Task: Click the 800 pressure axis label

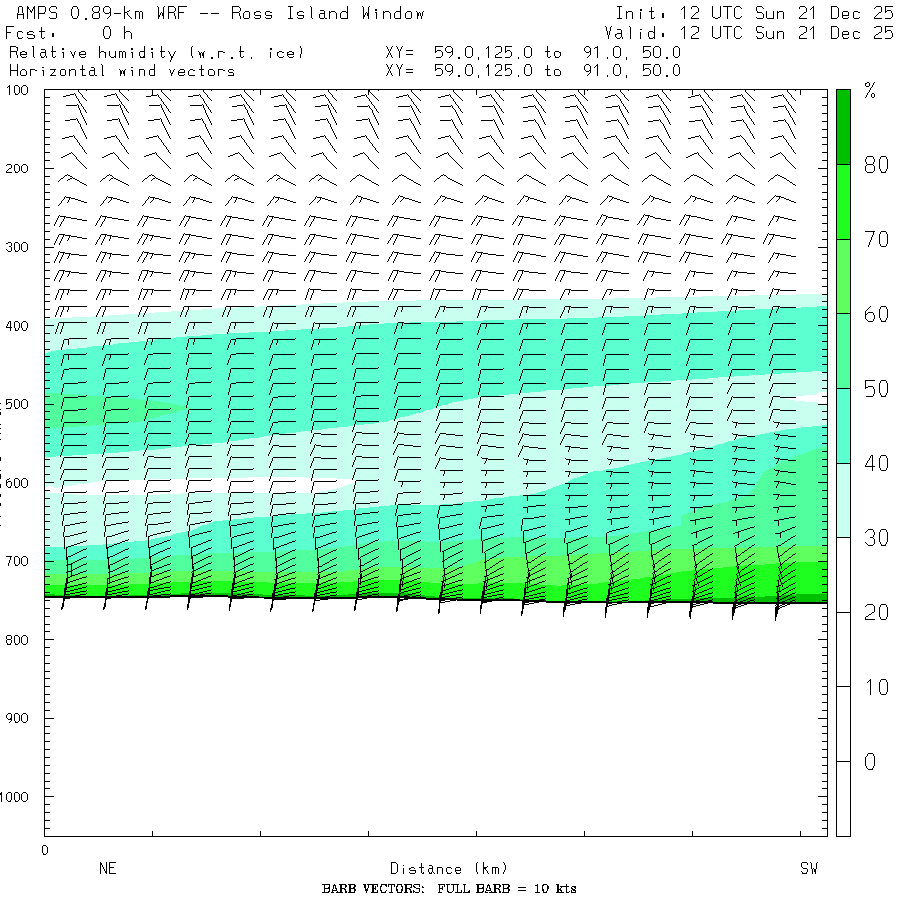Action: coord(17,640)
